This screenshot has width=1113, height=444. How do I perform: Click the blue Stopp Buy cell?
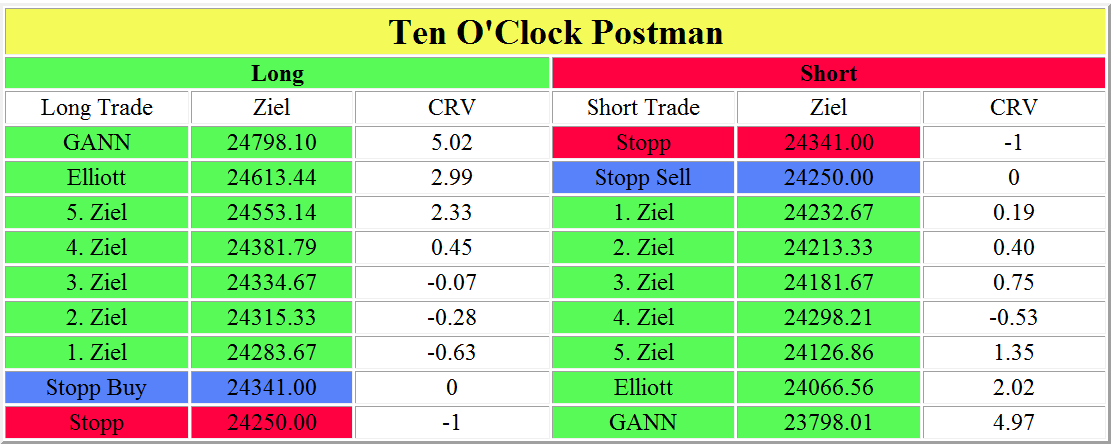pos(97,387)
